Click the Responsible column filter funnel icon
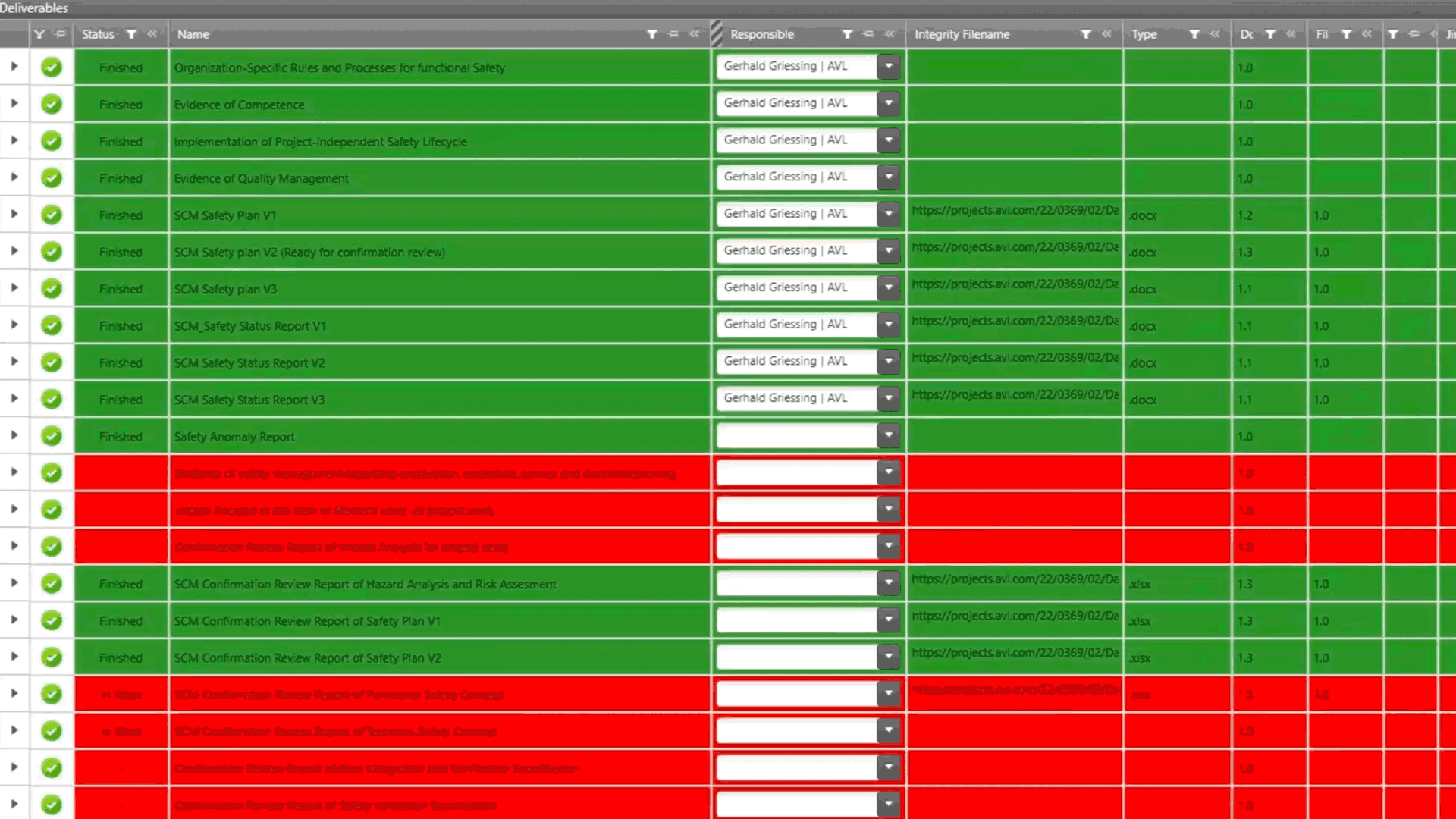The image size is (1456, 819). pyautogui.click(x=847, y=34)
